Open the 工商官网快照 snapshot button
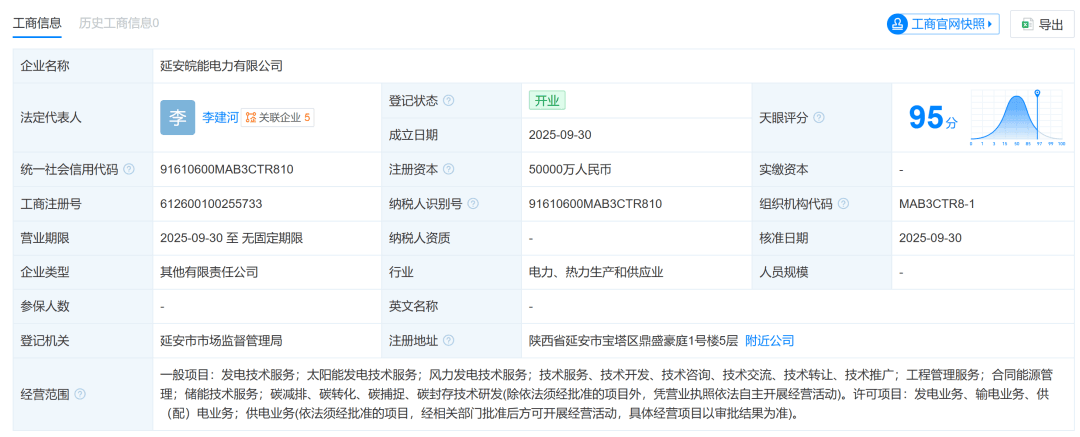1080x437 pixels. (942, 25)
